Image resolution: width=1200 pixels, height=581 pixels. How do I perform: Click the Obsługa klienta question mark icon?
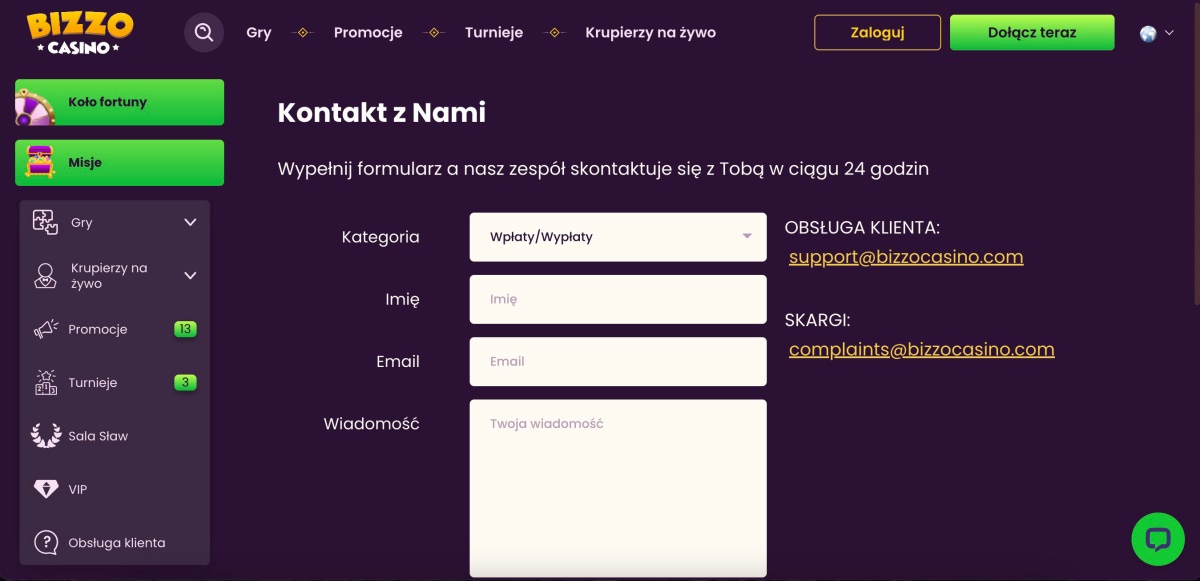coord(46,542)
